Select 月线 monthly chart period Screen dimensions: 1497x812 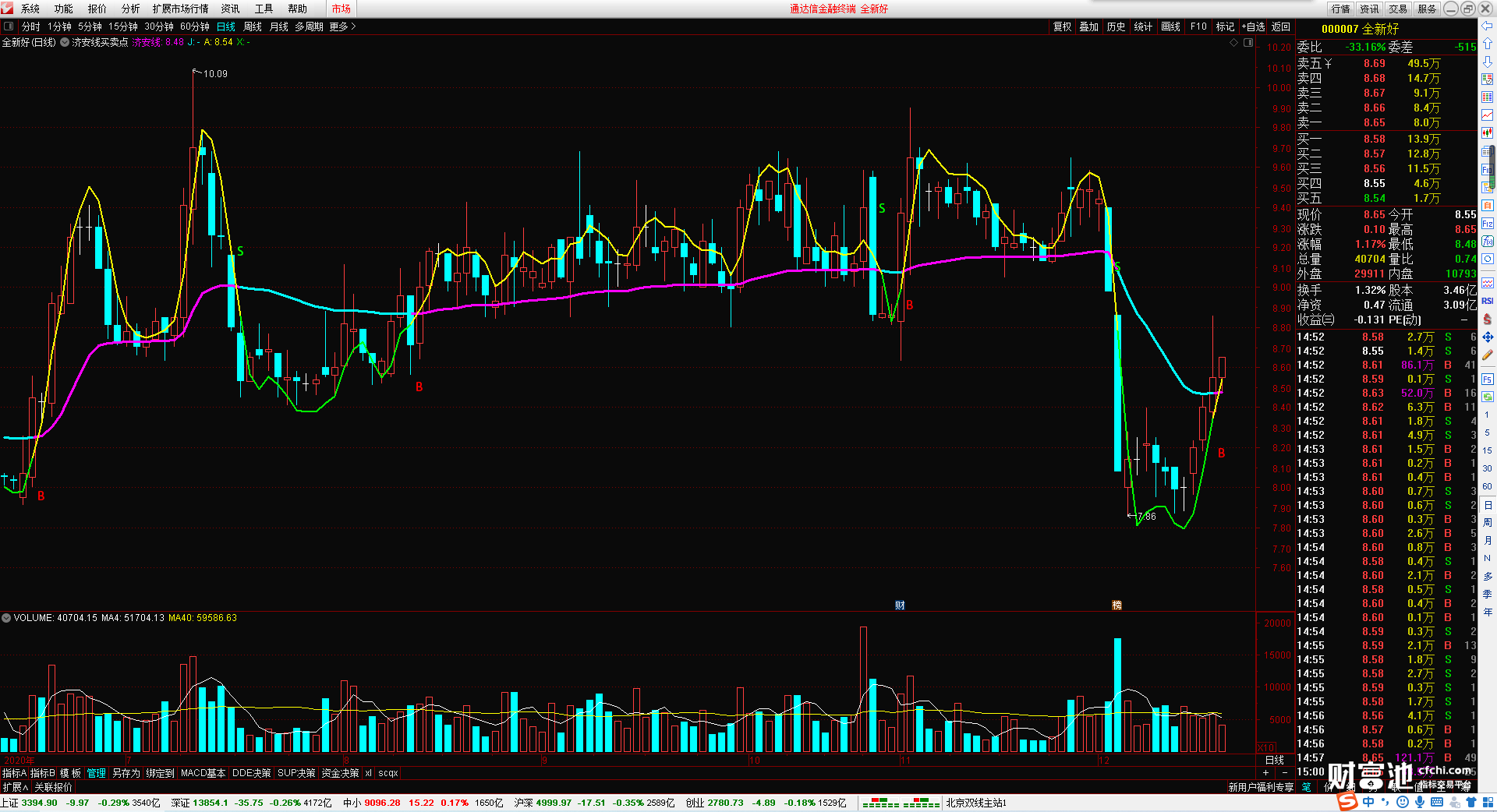click(x=279, y=26)
